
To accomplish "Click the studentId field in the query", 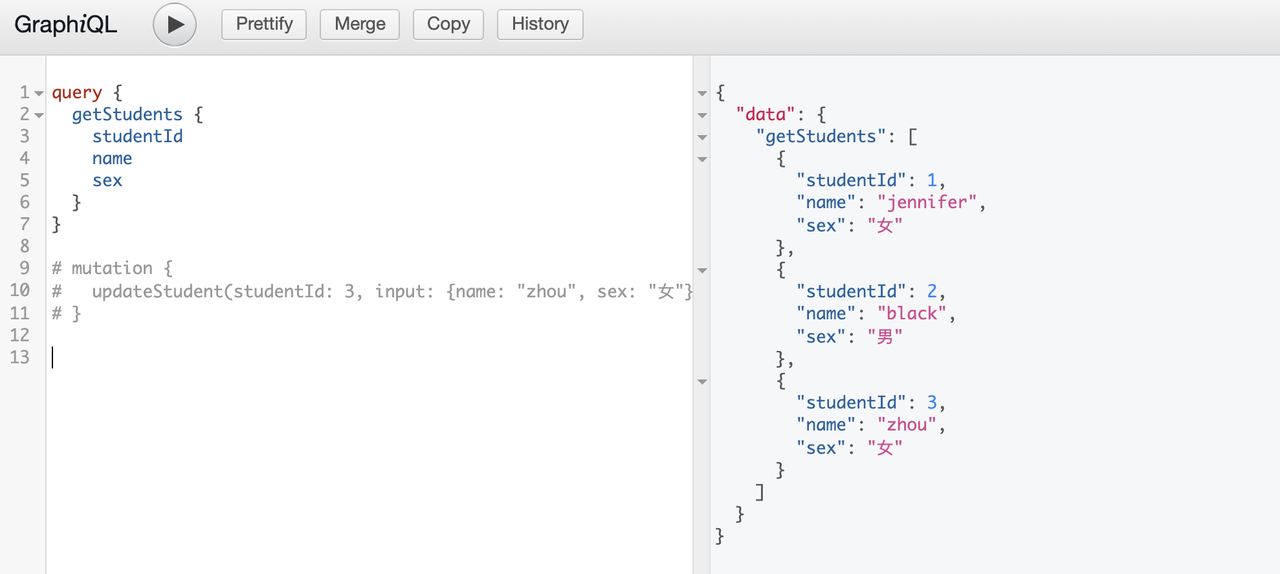I will [137, 136].
